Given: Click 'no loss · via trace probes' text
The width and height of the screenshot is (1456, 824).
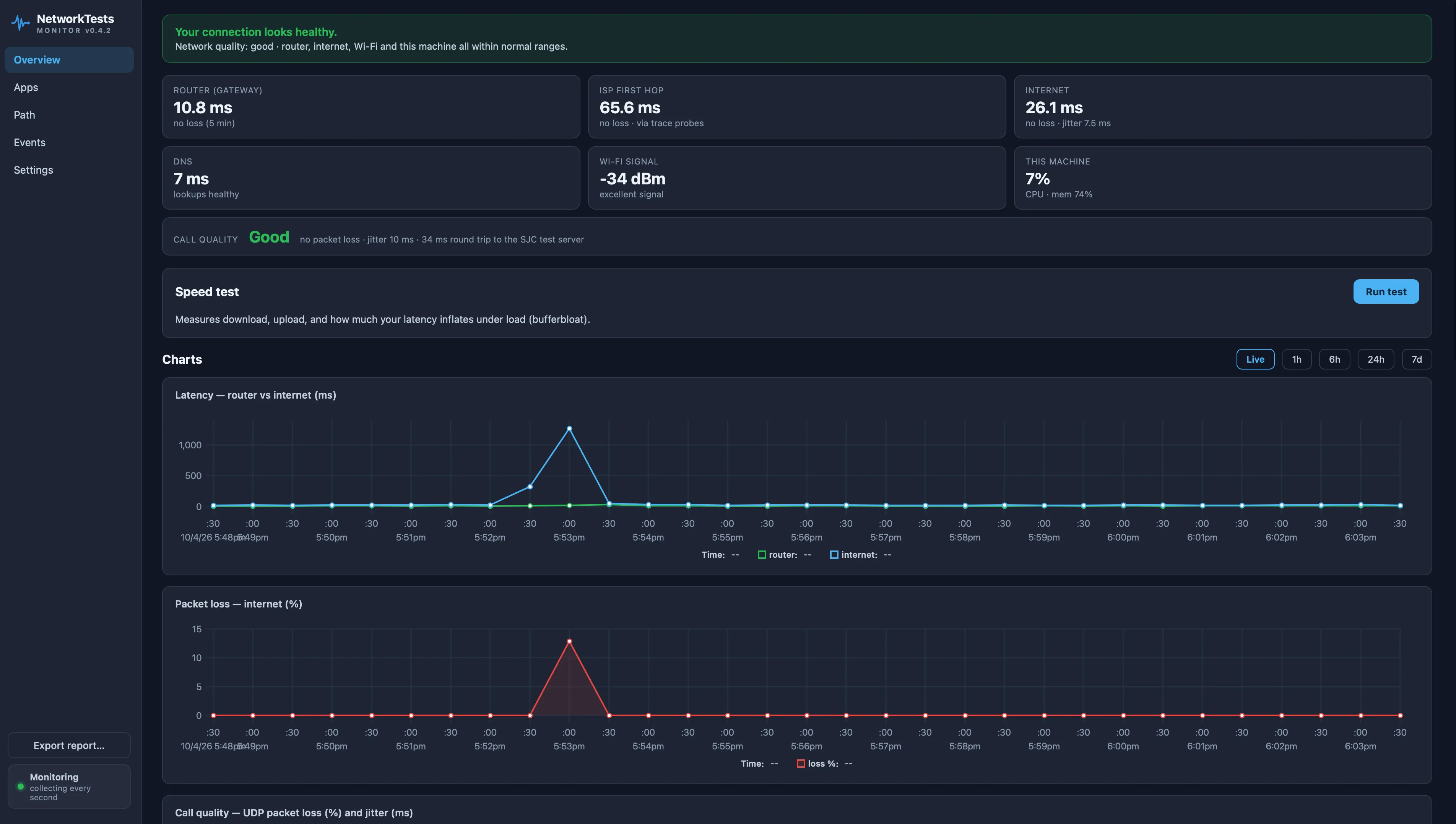Looking at the screenshot, I should point(652,124).
